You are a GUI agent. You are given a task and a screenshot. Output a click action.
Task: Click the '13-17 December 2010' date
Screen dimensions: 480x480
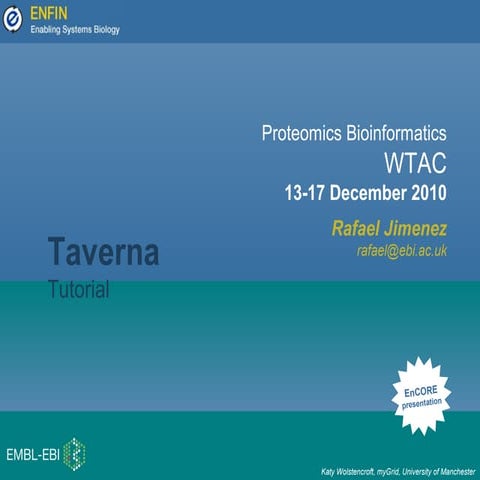[x=366, y=193]
